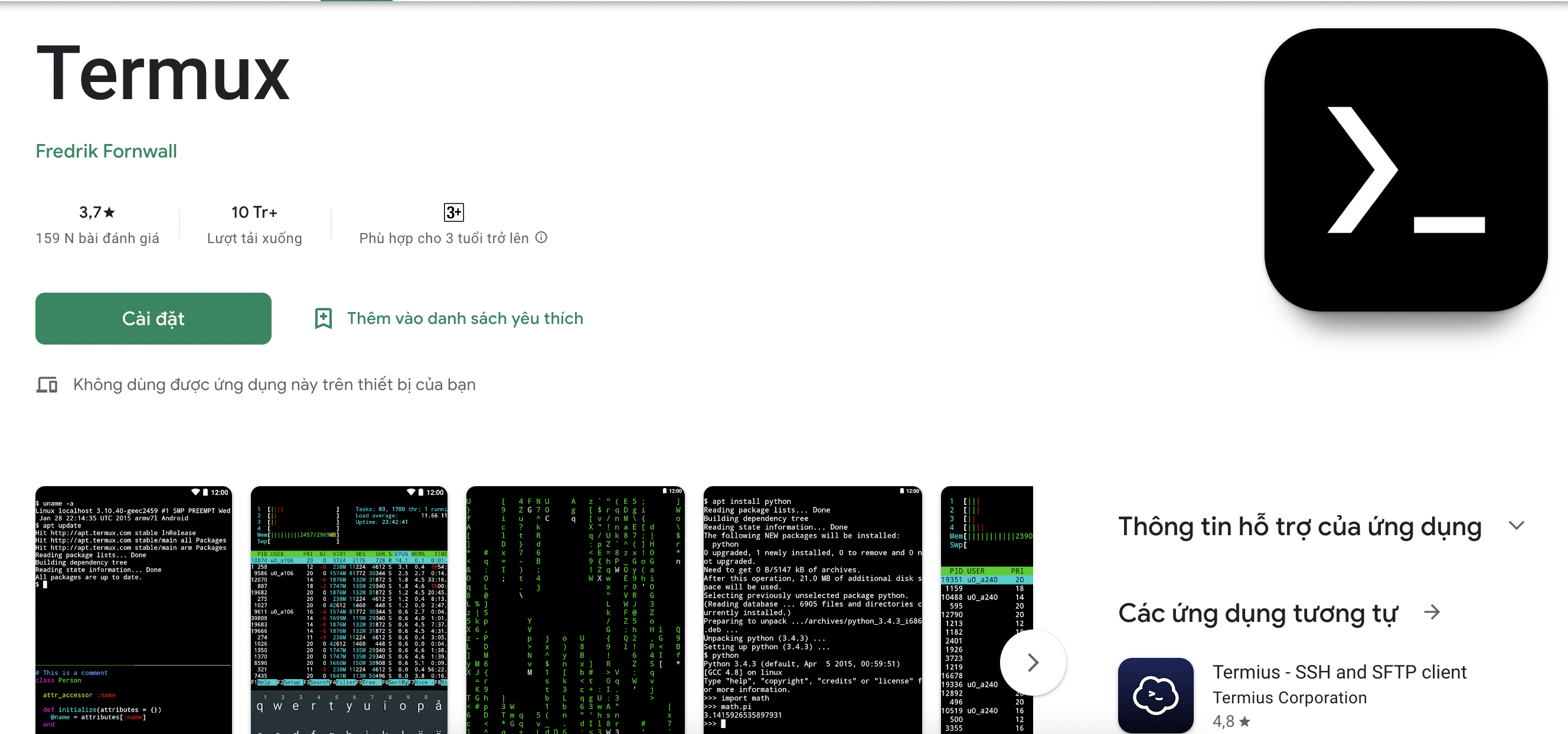This screenshot has width=1568, height=734.
Task: Open the Termius app icon
Action: tap(1155, 695)
